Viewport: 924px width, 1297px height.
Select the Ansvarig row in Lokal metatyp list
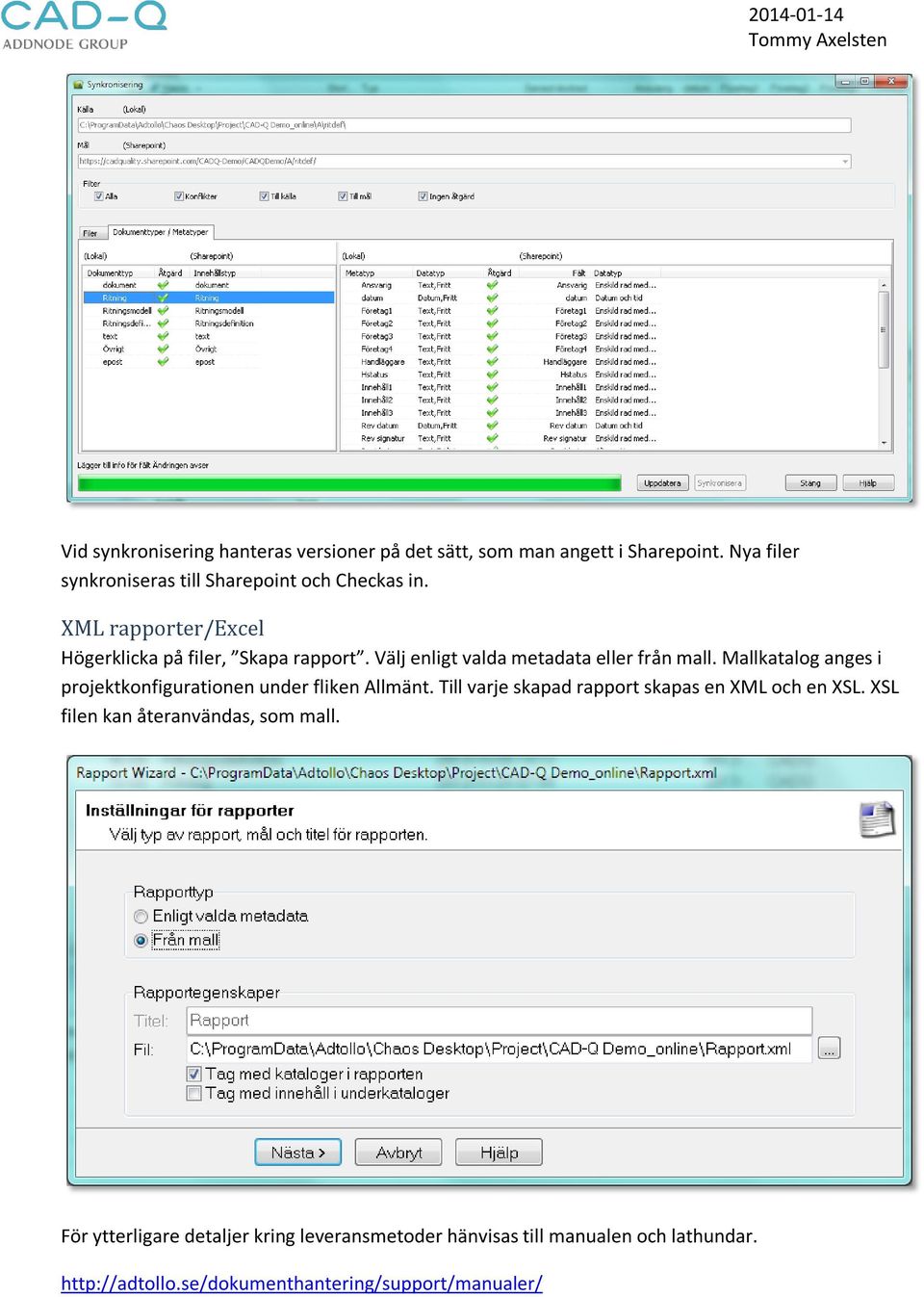376,285
